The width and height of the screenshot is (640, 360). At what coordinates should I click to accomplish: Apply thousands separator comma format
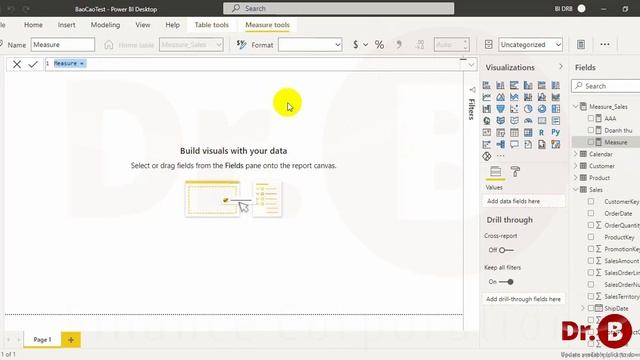399,45
